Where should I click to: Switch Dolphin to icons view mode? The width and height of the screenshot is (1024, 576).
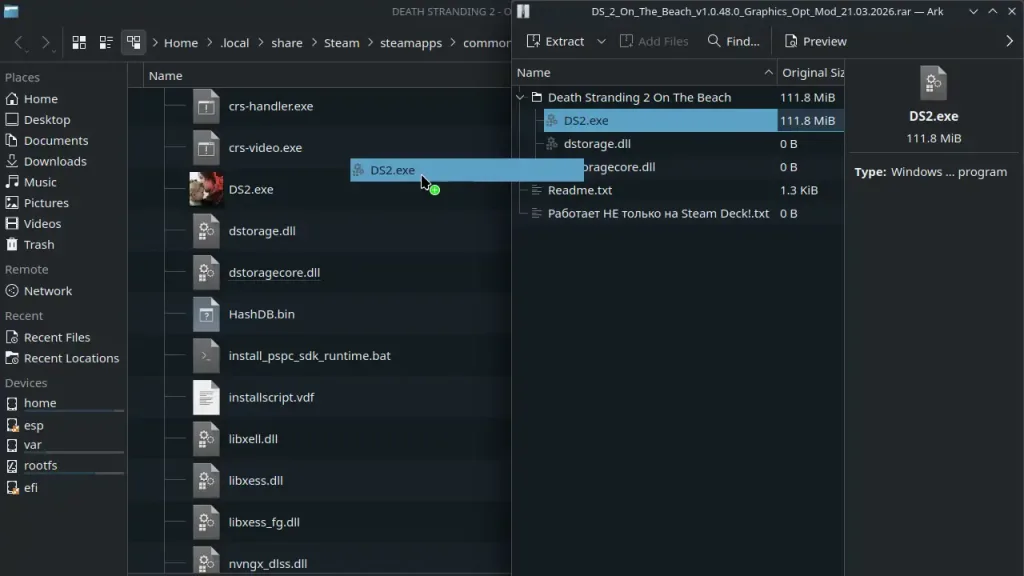(79, 42)
